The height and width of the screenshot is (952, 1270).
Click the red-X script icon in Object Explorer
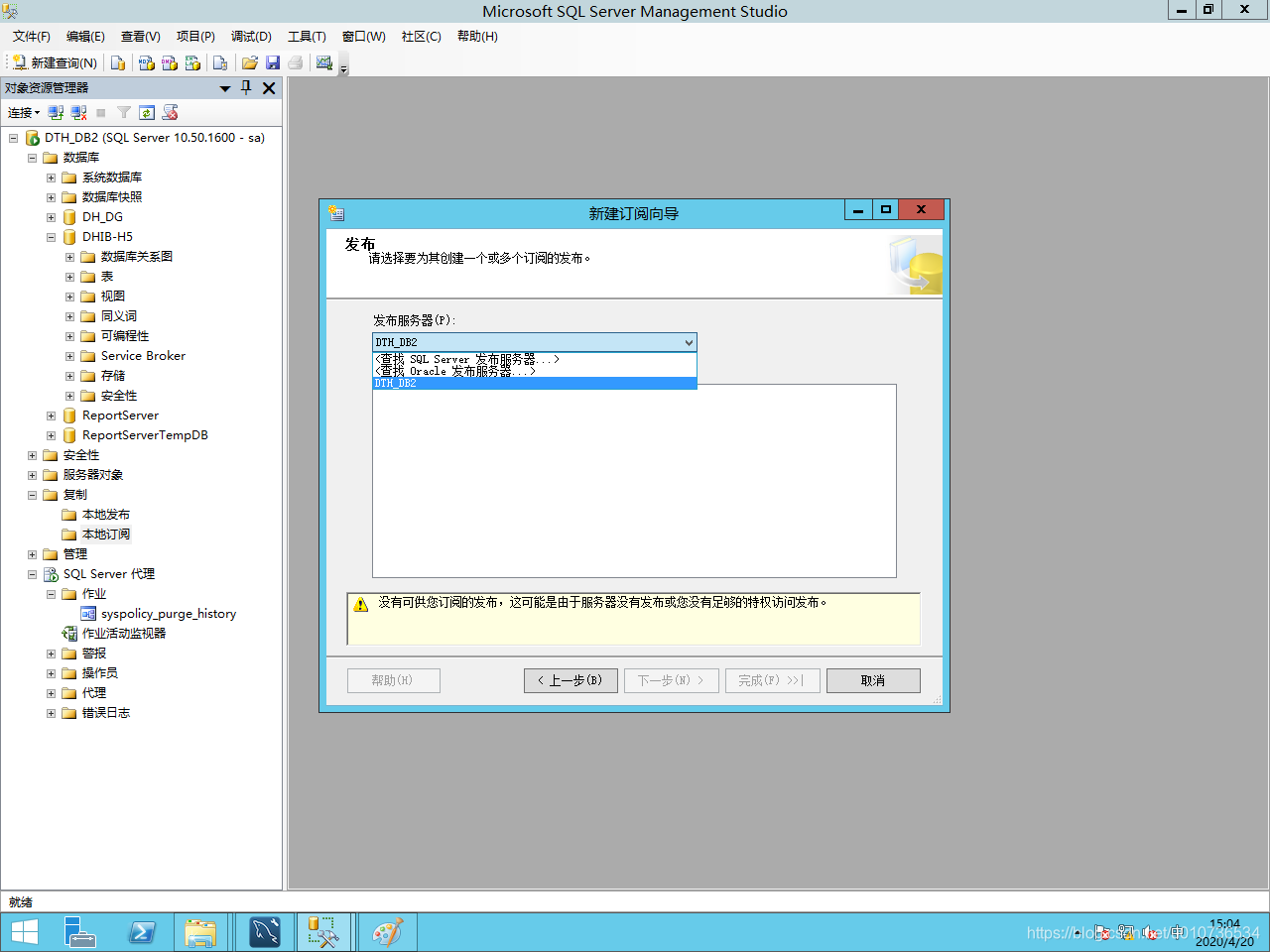click(171, 113)
